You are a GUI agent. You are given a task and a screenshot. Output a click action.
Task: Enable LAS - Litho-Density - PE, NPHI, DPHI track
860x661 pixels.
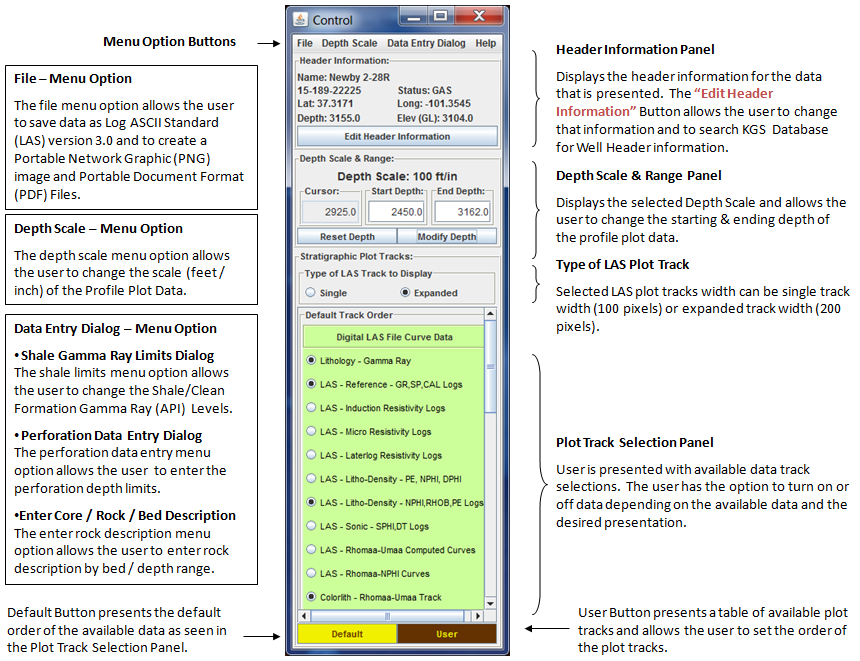coord(312,478)
